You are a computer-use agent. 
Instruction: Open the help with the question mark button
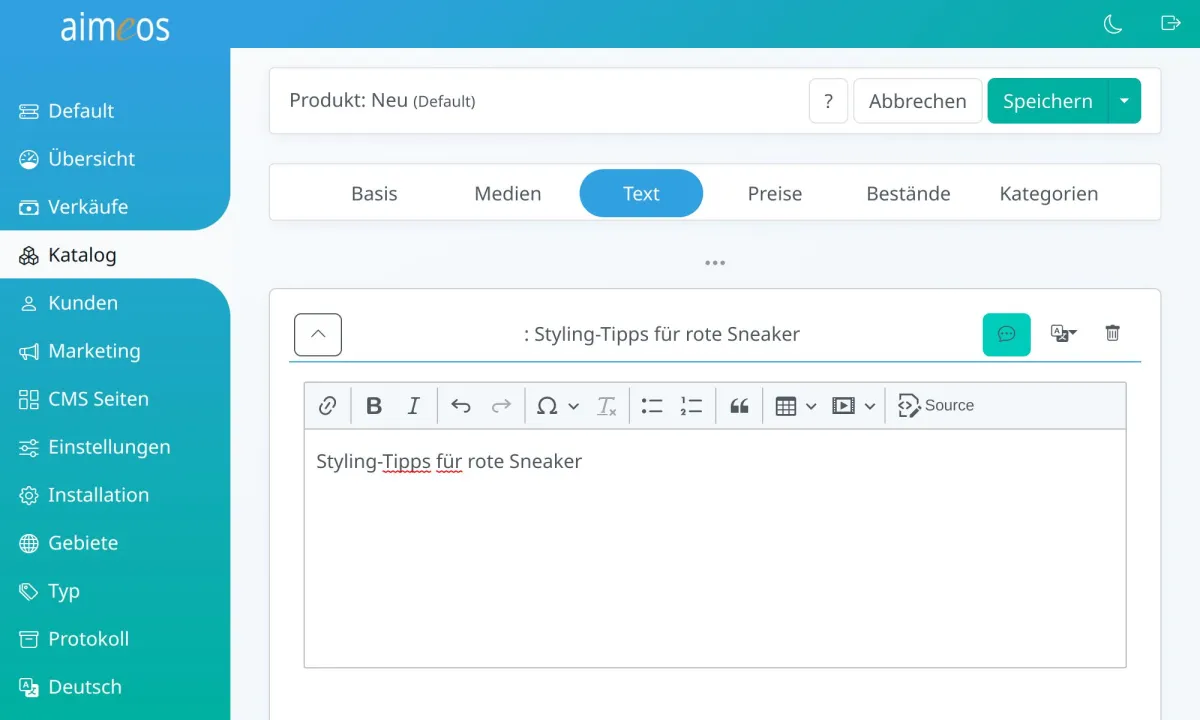click(x=828, y=100)
